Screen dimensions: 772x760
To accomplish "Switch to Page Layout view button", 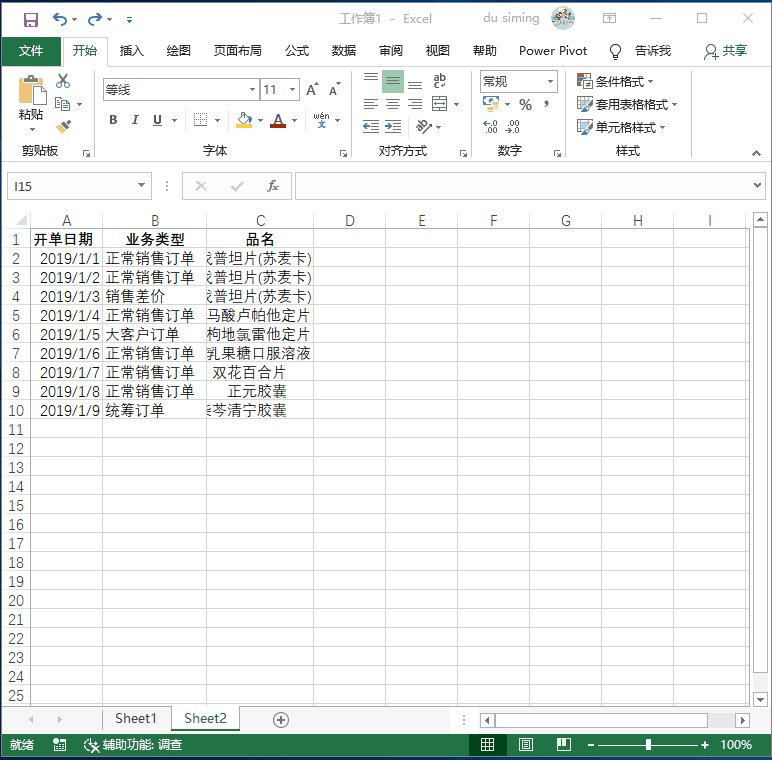I will [525, 745].
